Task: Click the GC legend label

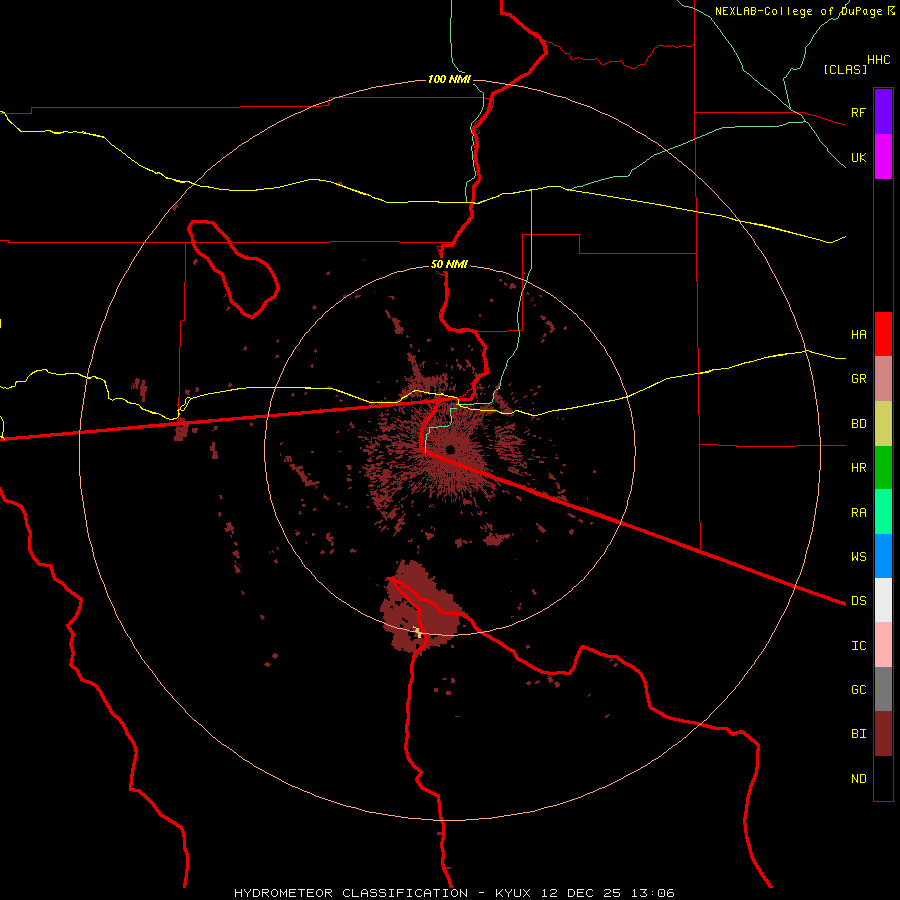Action: pos(858,689)
